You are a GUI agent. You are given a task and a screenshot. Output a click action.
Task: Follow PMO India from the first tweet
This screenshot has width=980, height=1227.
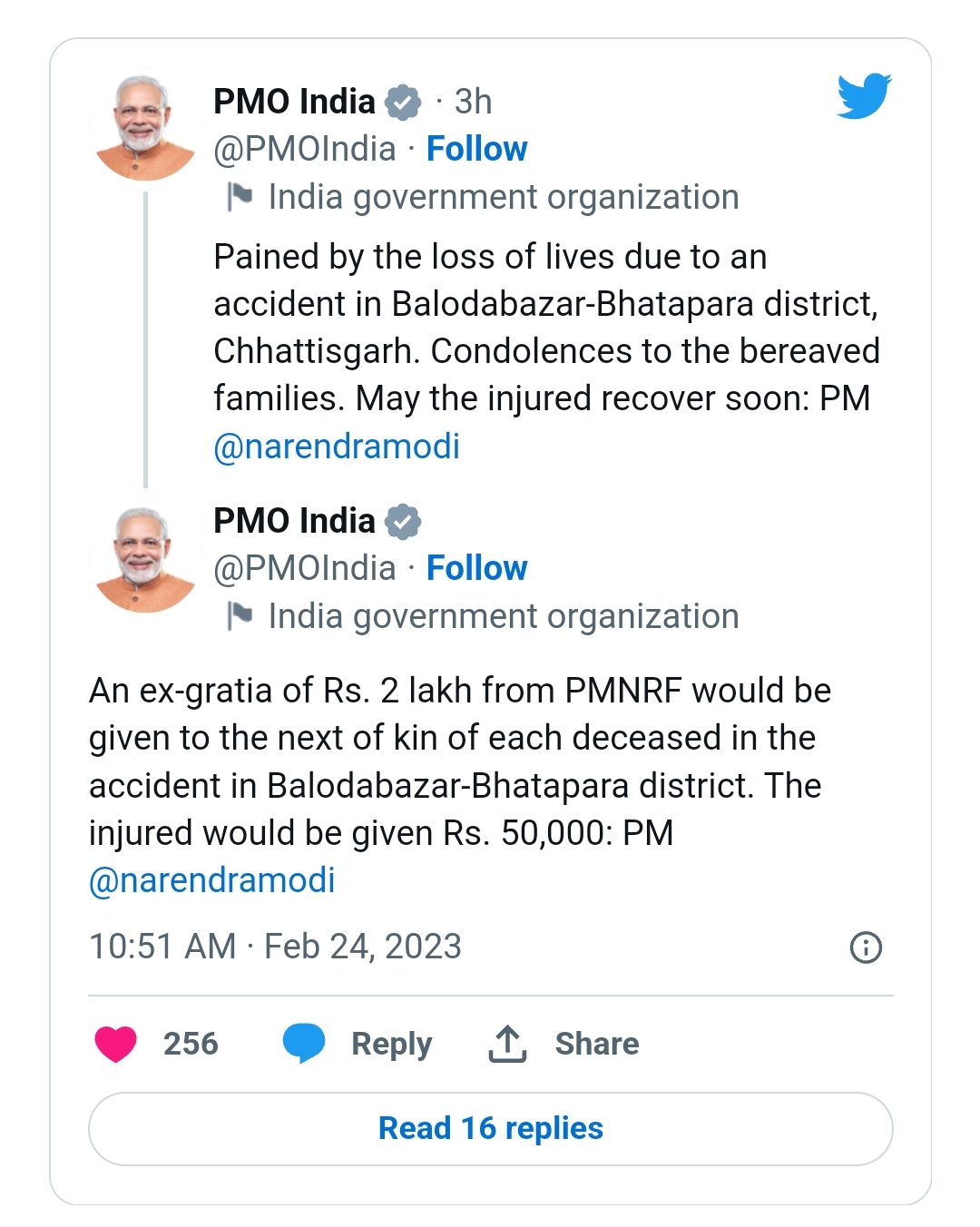[x=476, y=149]
